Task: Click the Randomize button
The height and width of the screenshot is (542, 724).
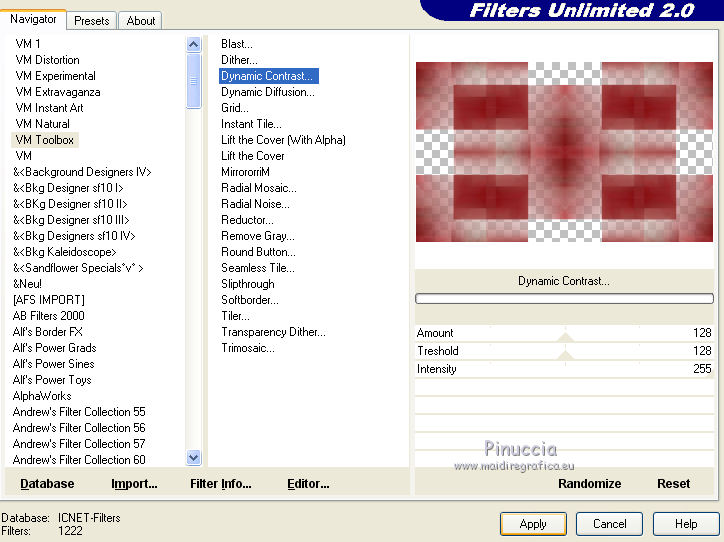Action: click(590, 484)
